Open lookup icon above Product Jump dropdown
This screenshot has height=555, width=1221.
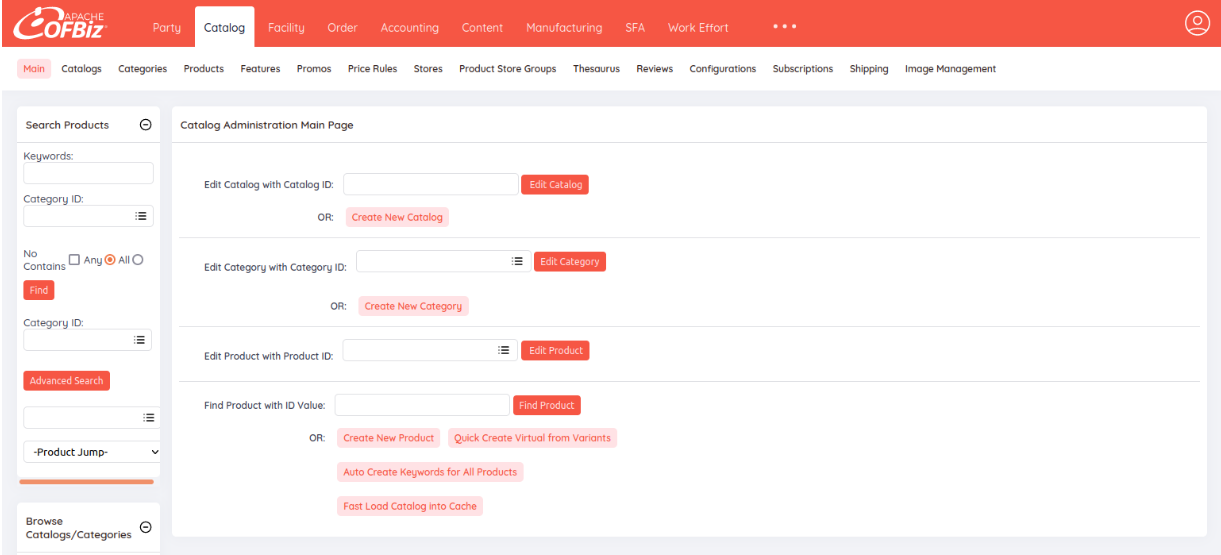click(149, 418)
